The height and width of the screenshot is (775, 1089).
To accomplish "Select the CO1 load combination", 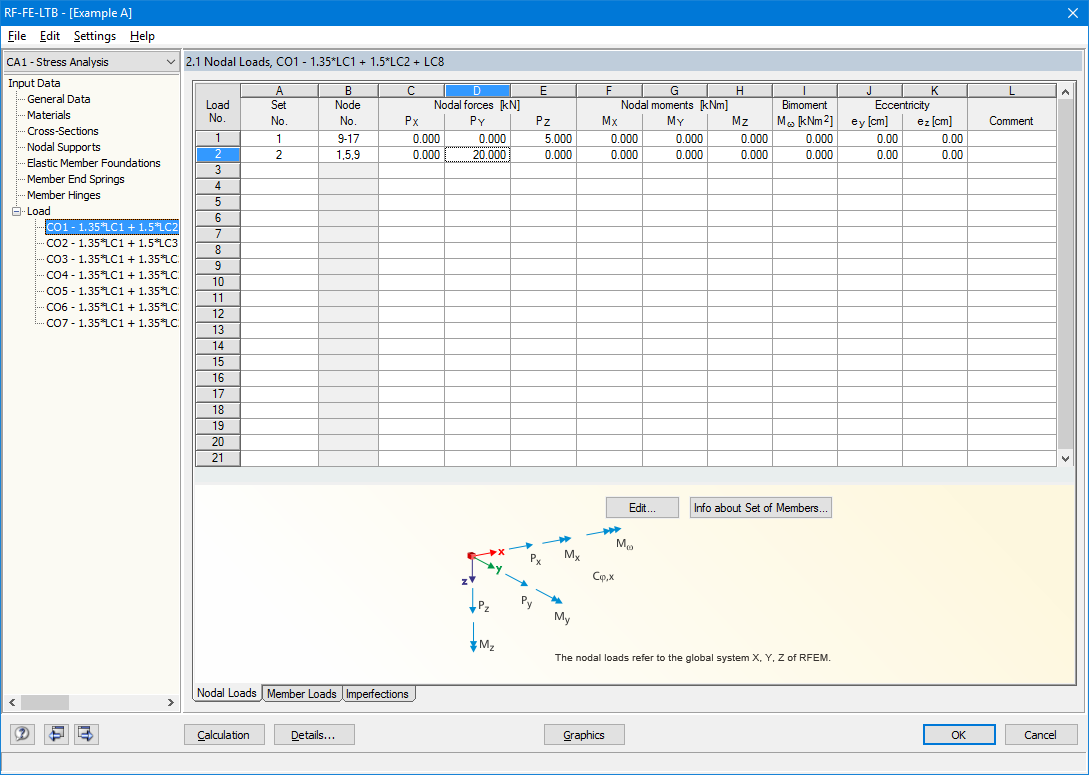I will [x=112, y=227].
